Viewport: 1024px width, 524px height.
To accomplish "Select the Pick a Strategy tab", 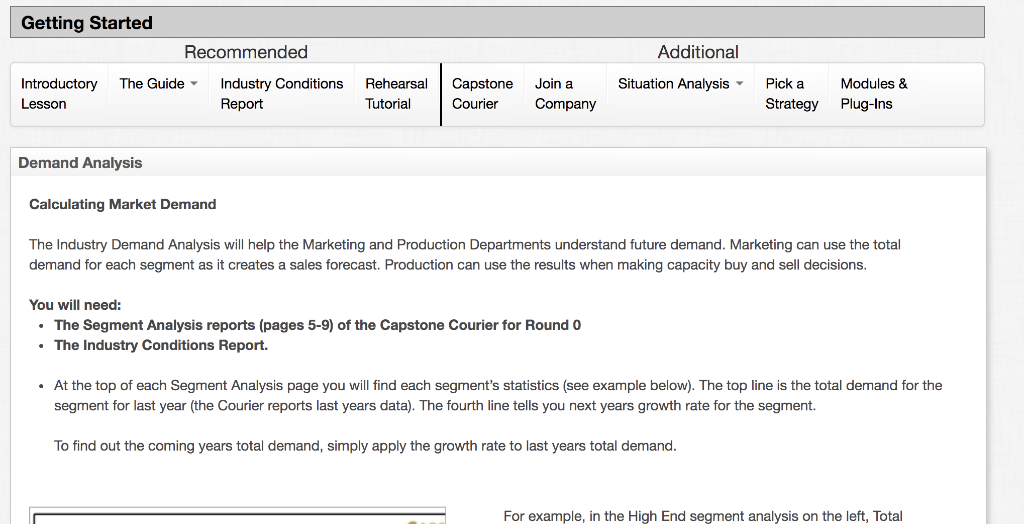I will (792, 94).
